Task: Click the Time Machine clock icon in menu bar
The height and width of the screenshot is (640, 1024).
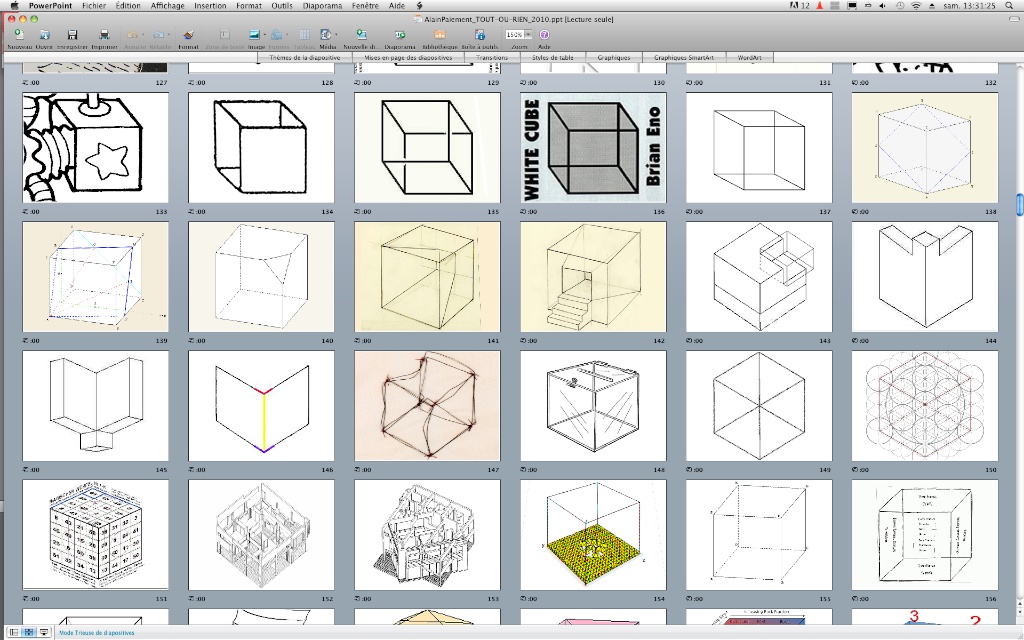Action: [899, 6]
